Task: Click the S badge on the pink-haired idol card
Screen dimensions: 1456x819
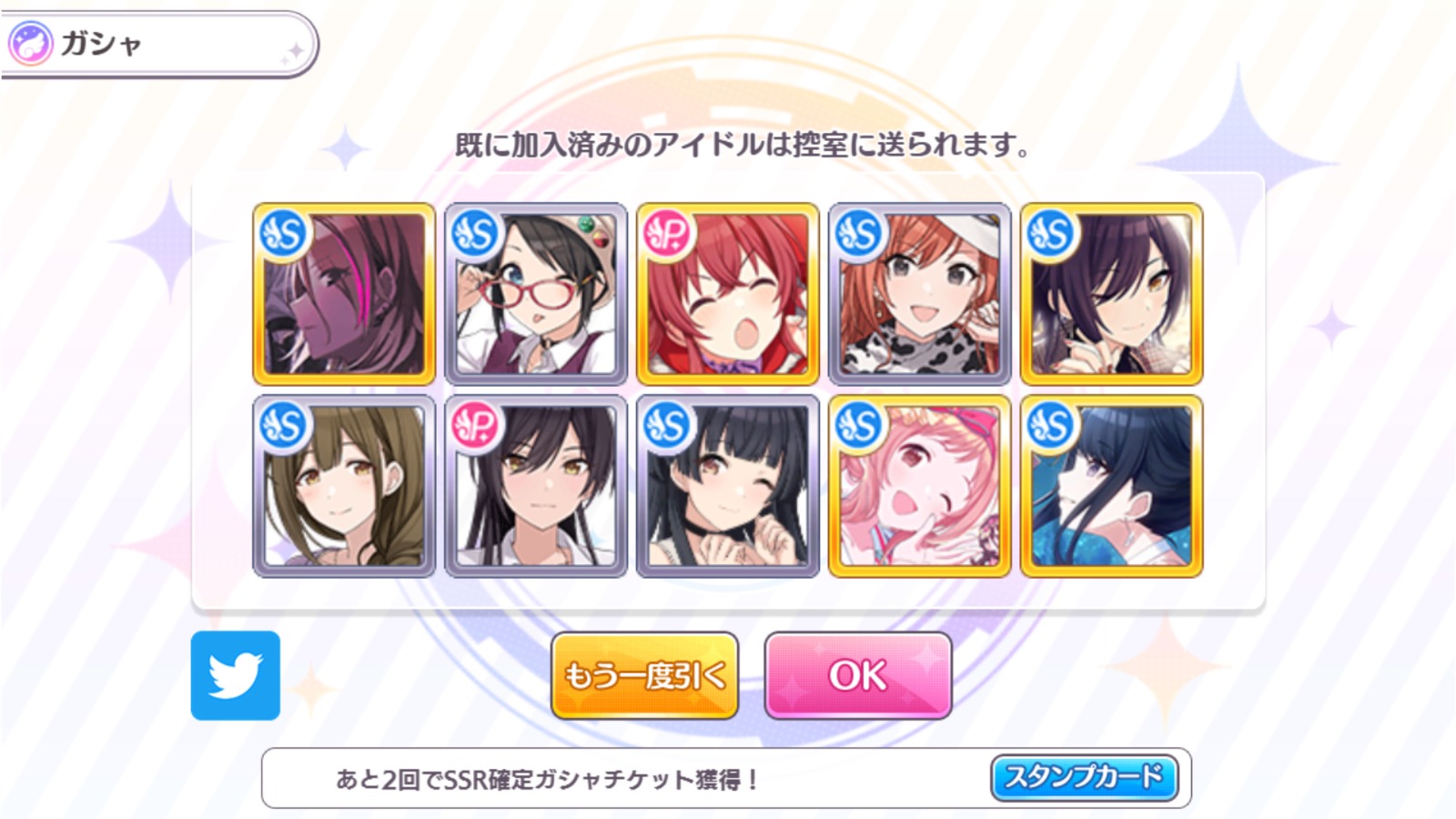Action: (860, 426)
